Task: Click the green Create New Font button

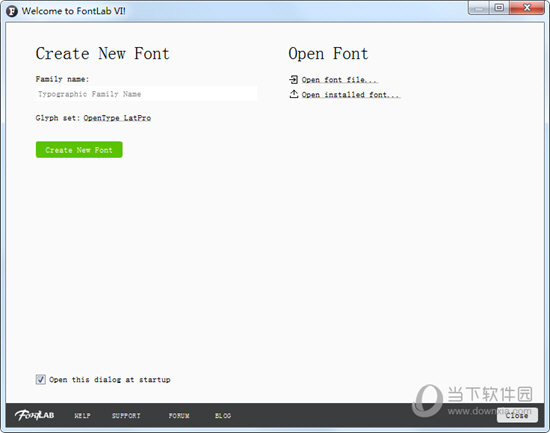Action: click(79, 150)
